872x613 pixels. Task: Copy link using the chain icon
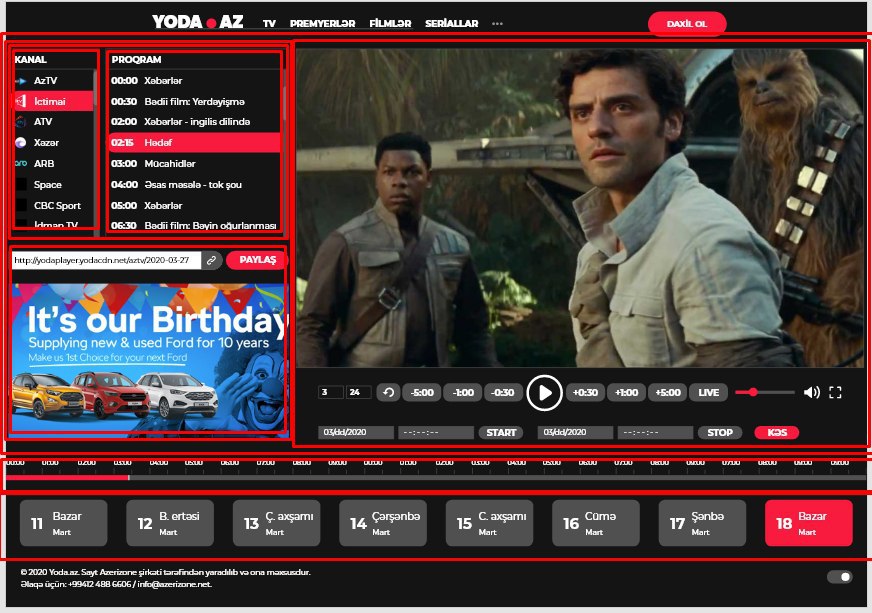211,260
